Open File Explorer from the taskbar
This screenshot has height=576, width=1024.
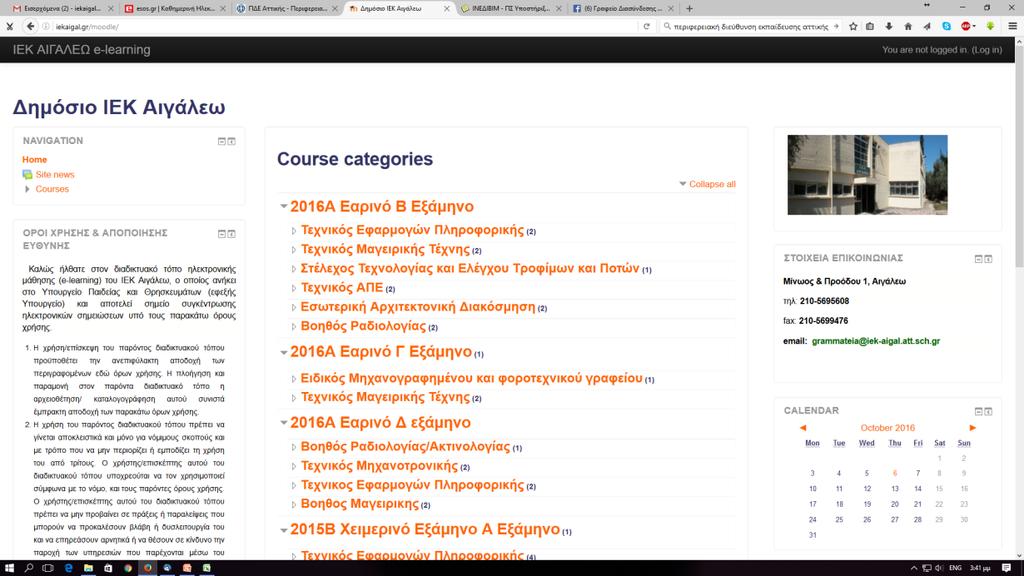88,568
